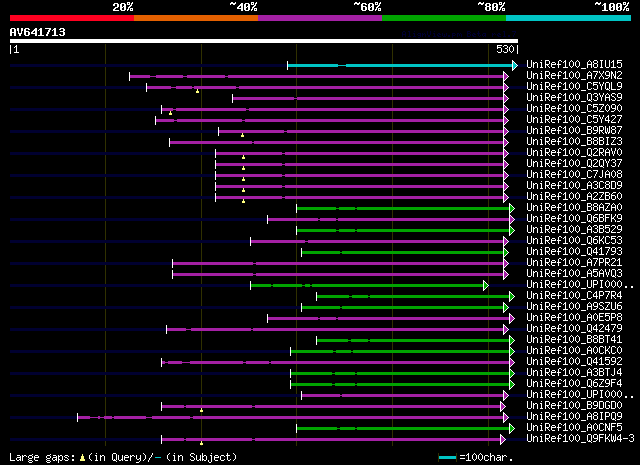Screen dimensions: 640x465
Task: Click hit label UniRef100_C7JA08
Action: coord(574,174)
